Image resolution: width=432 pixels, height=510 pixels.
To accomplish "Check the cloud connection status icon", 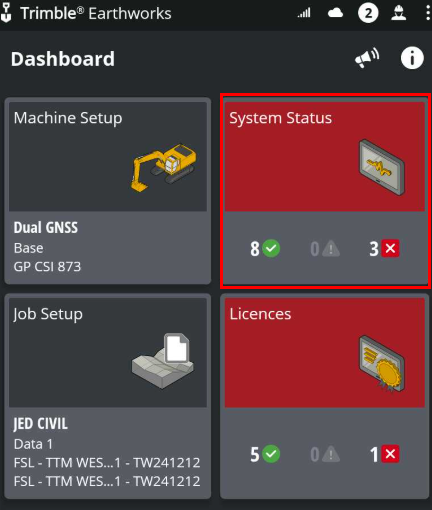I will [x=335, y=13].
